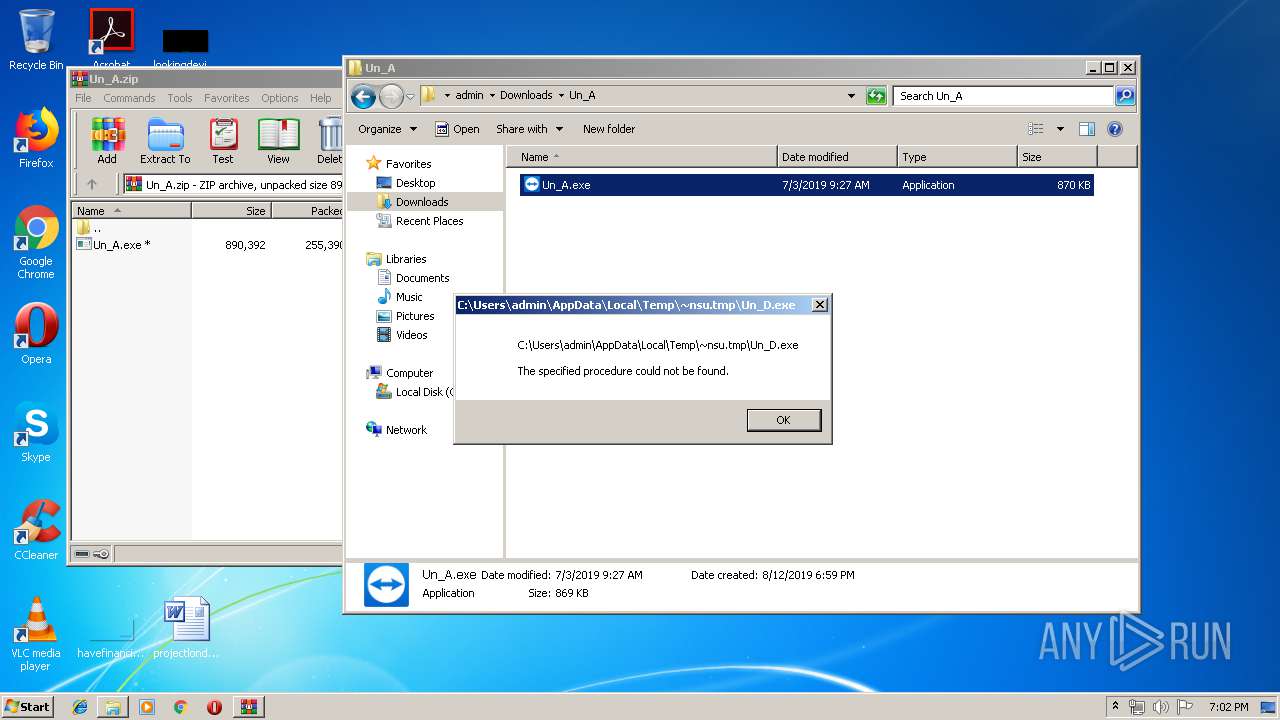
Task: Open the Share with dropdown
Action: click(x=530, y=129)
